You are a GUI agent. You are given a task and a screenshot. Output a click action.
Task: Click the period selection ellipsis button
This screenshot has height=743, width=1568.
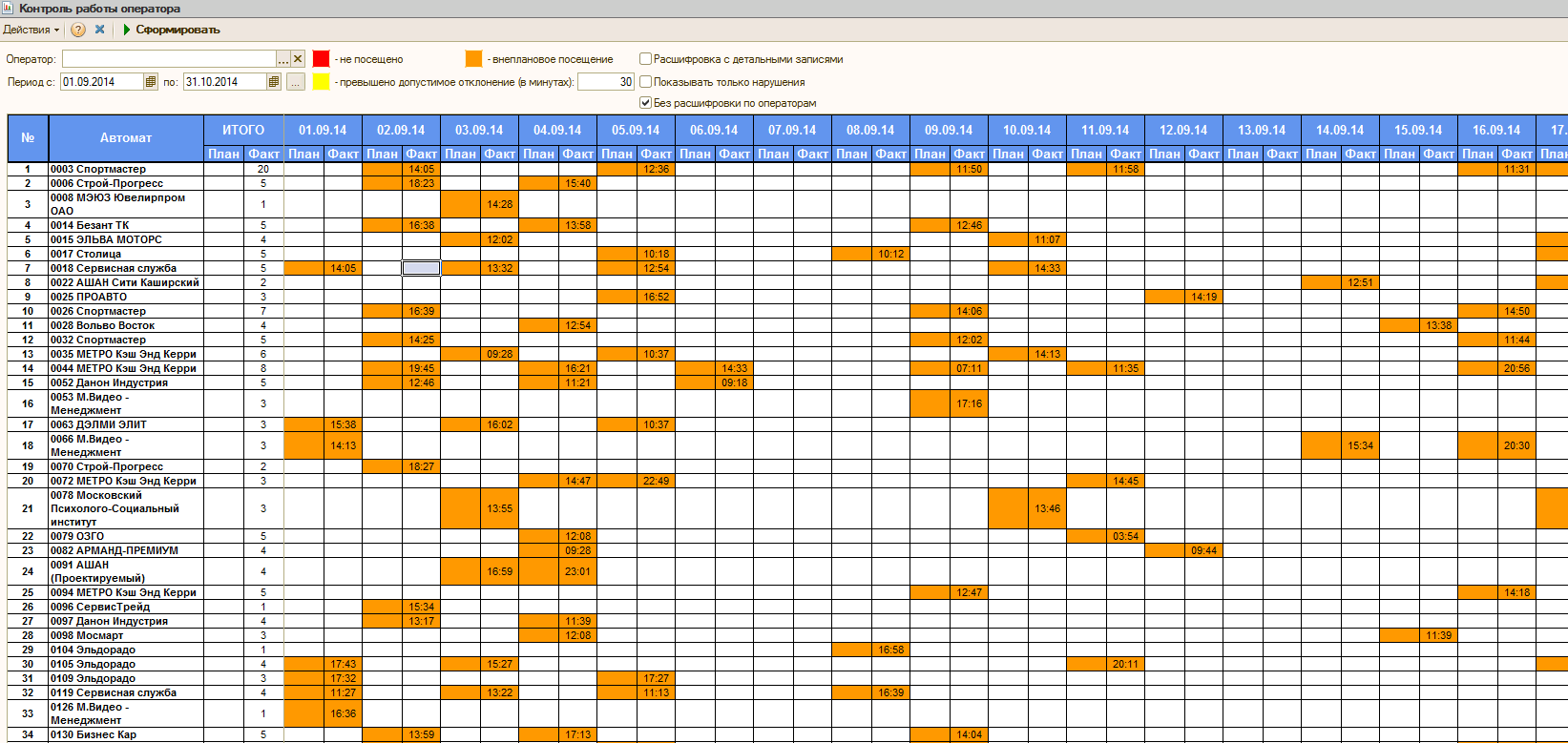tap(296, 82)
